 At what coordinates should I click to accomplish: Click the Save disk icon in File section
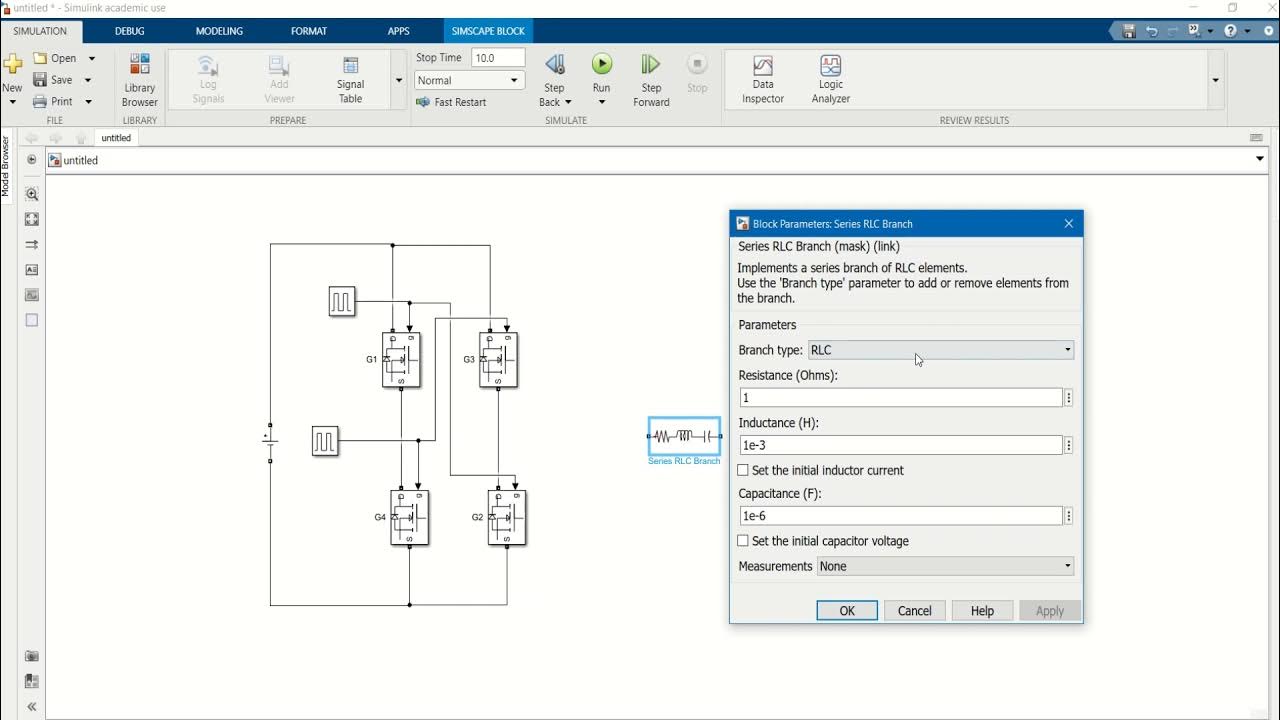pyautogui.click(x=40, y=80)
